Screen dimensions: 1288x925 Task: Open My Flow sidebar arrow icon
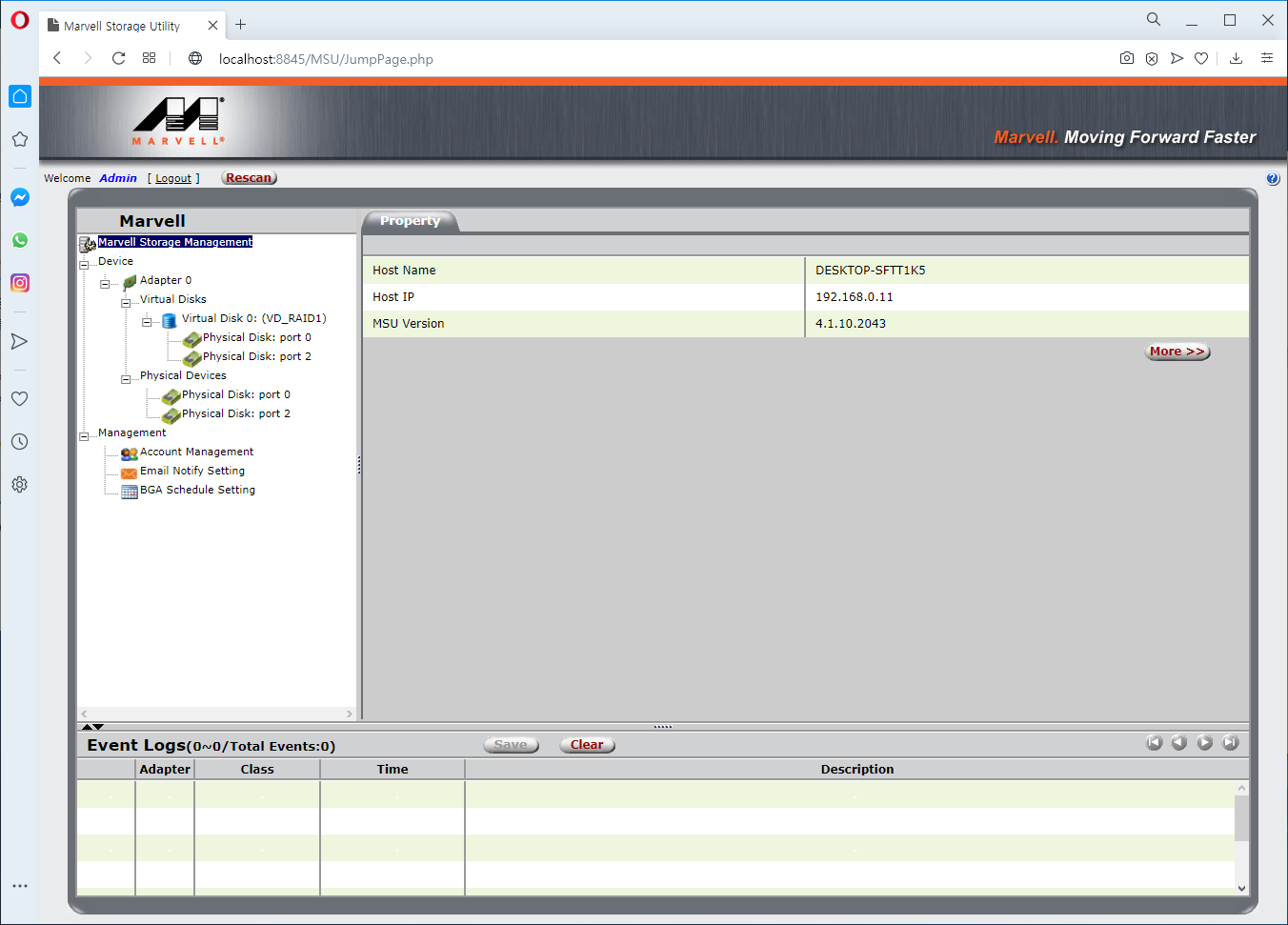20,341
